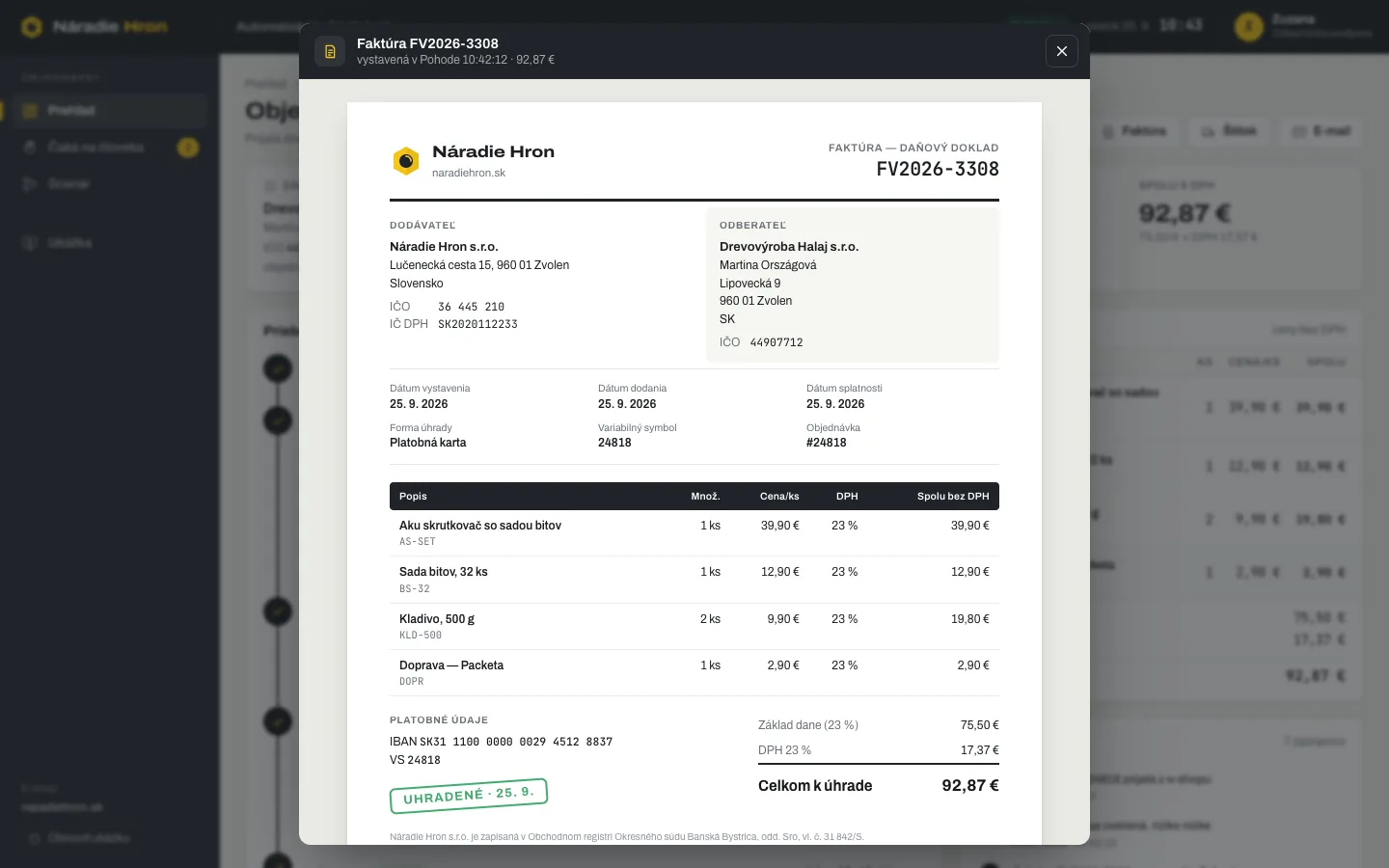Select the Sada bitov, 32 ks row
The width and height of the screenshot is (1389, 868).
tap(694, 580)
